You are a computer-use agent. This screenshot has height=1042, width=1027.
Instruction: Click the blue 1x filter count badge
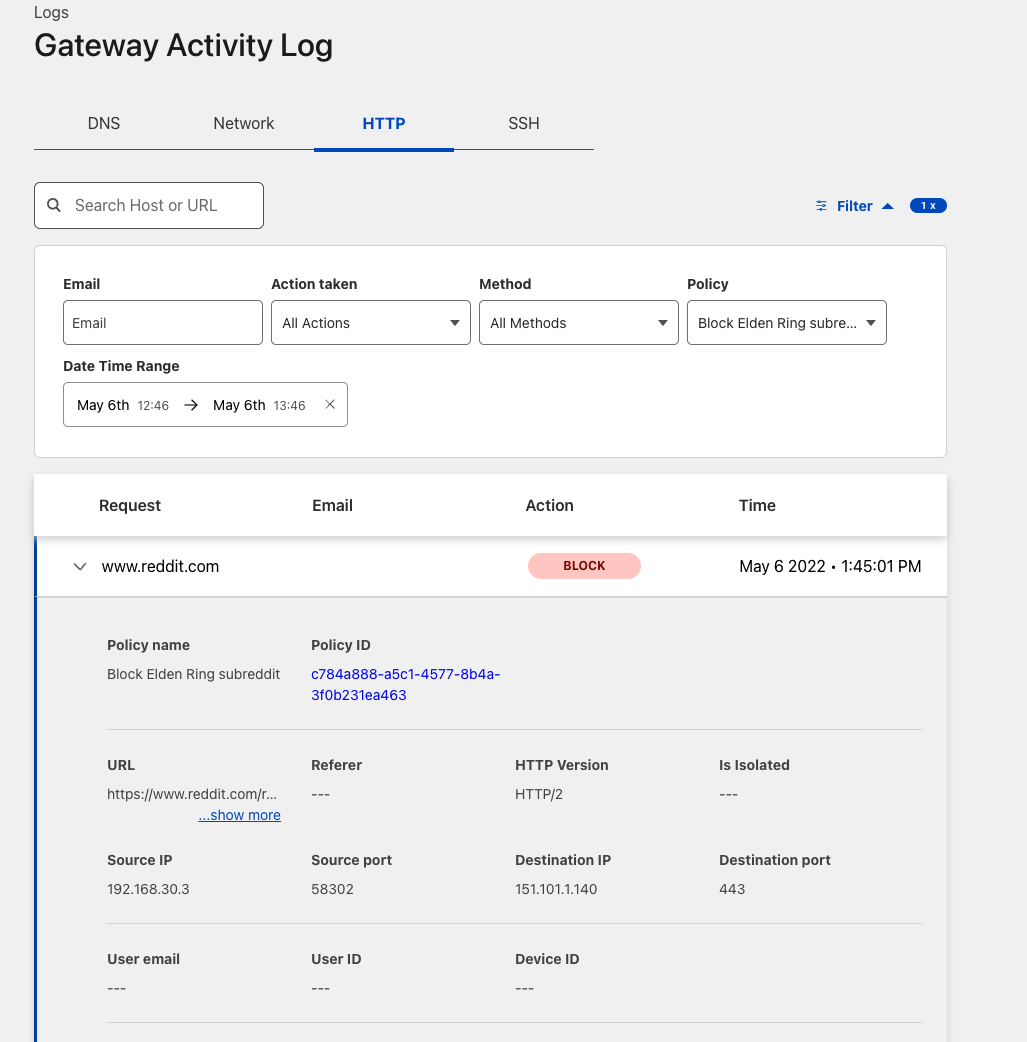pos(928,205)
